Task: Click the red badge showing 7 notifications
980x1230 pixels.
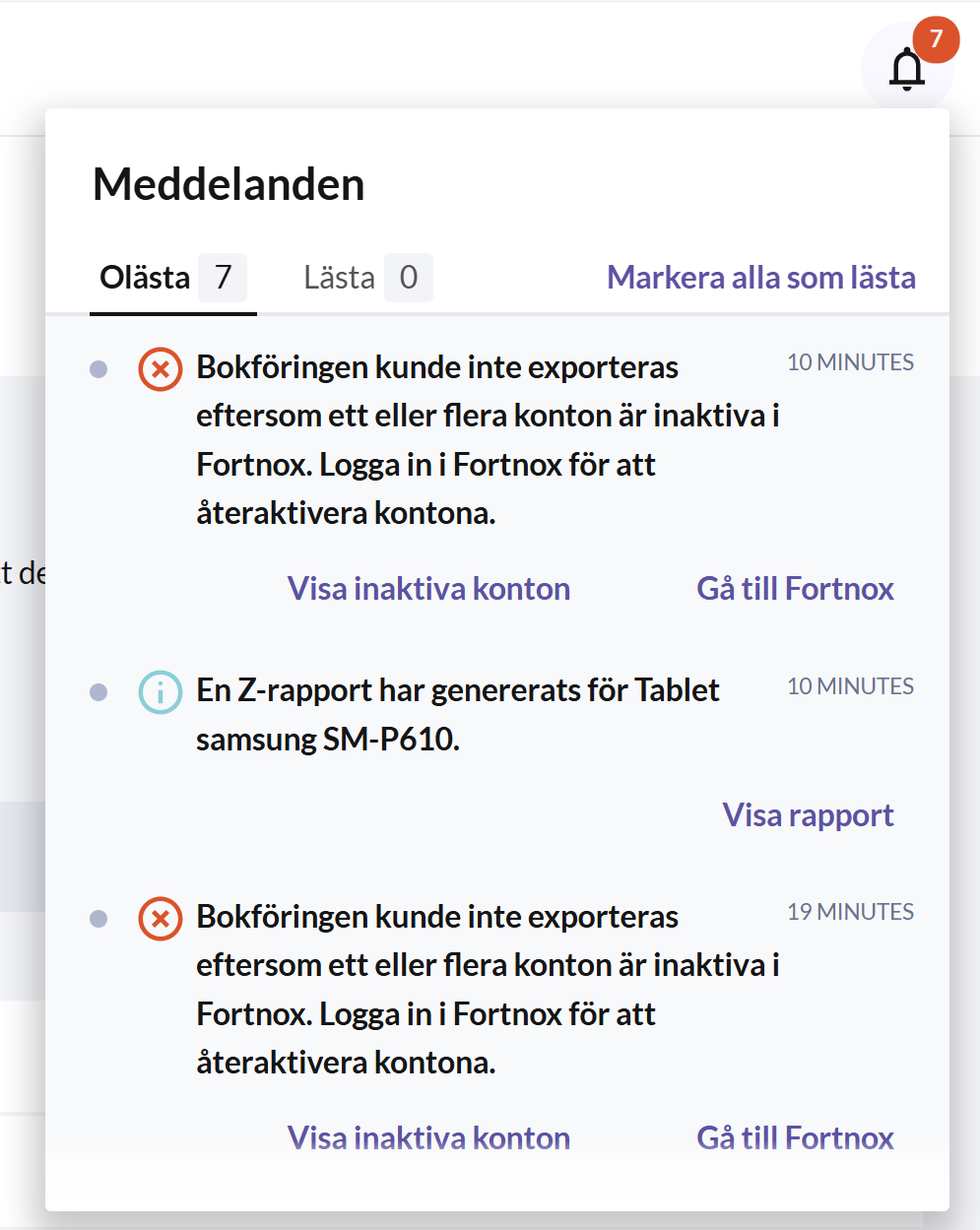Action: point(936,39)
